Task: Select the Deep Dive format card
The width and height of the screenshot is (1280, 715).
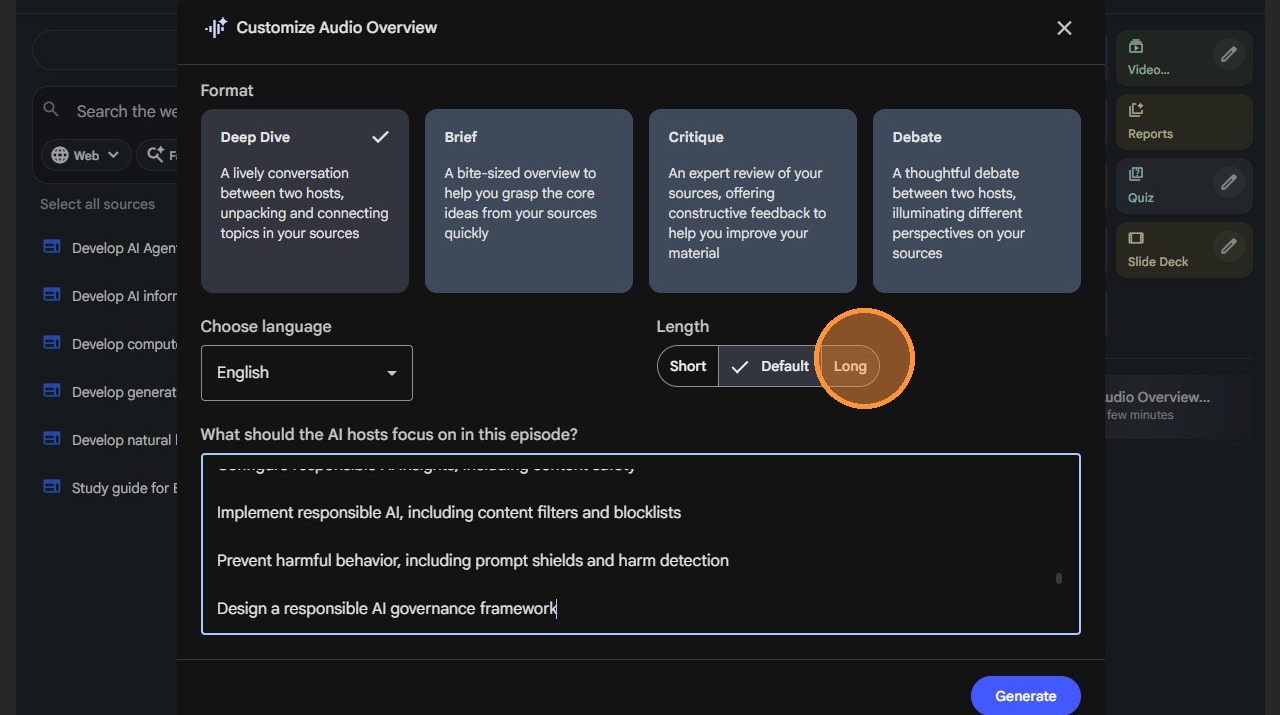Action: pos(304,201)
